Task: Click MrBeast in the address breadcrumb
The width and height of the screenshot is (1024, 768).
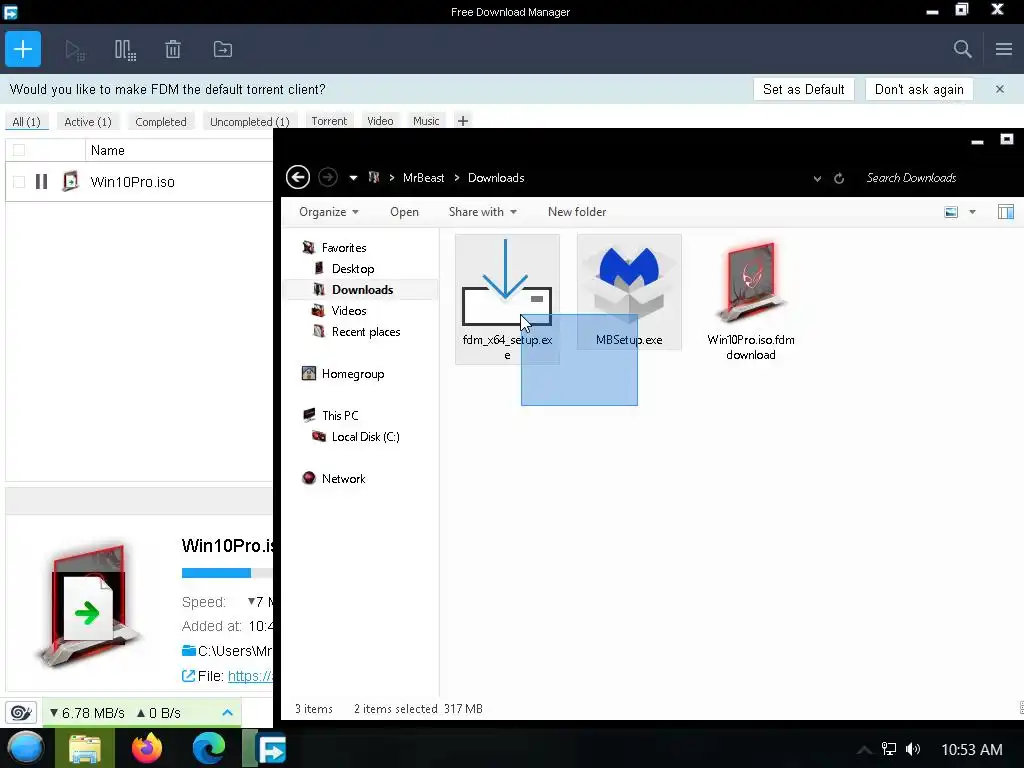Action: click(x=423, y=178)
